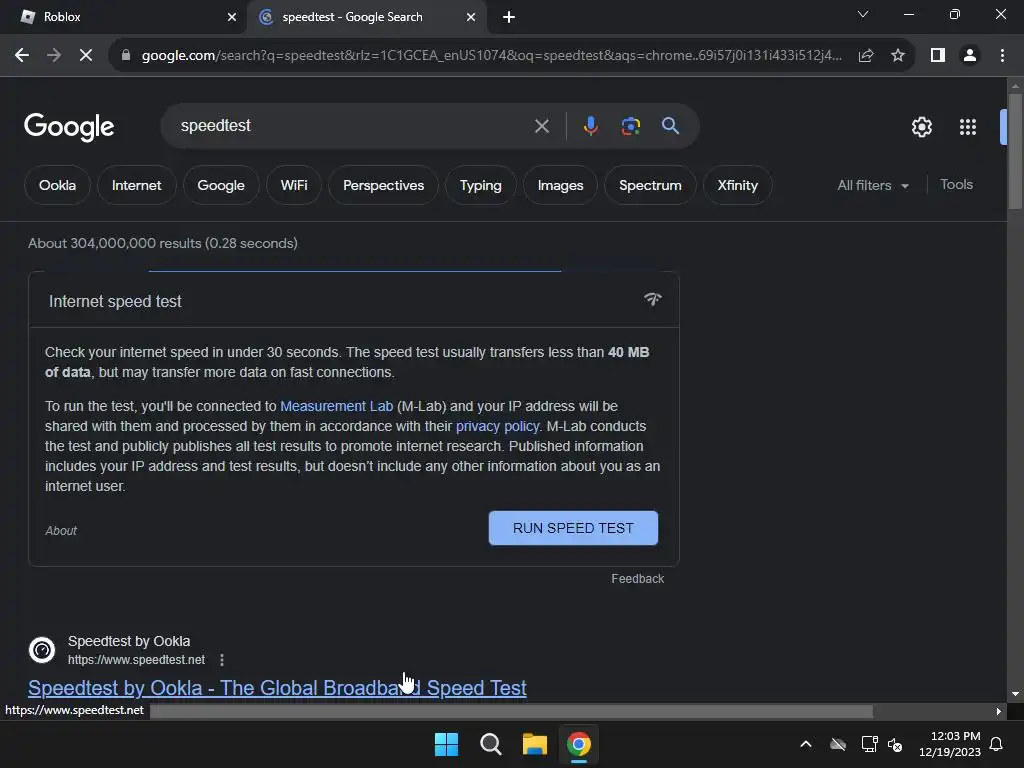This screenshot has width=1024, height=768.
Task: Click the Speedtest by Ookla favicon
Action: 42,650
